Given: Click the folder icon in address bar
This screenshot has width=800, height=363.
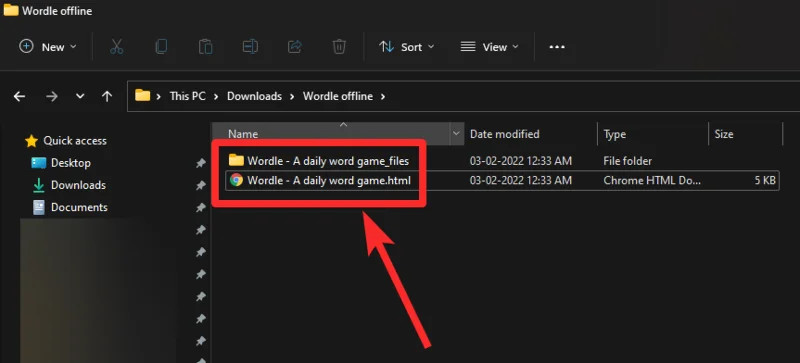Looking at the screenshot, I should point(142,95).
